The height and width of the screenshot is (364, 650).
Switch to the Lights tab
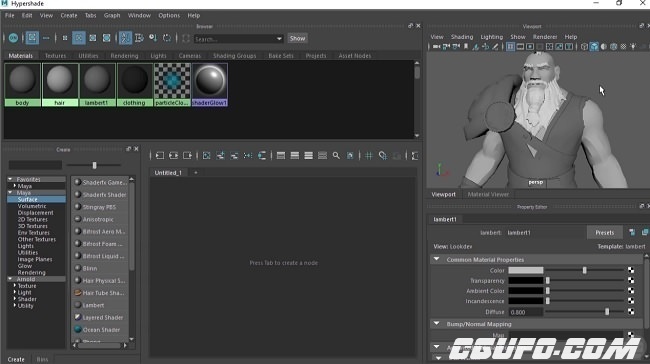click(x=158, y=56)
